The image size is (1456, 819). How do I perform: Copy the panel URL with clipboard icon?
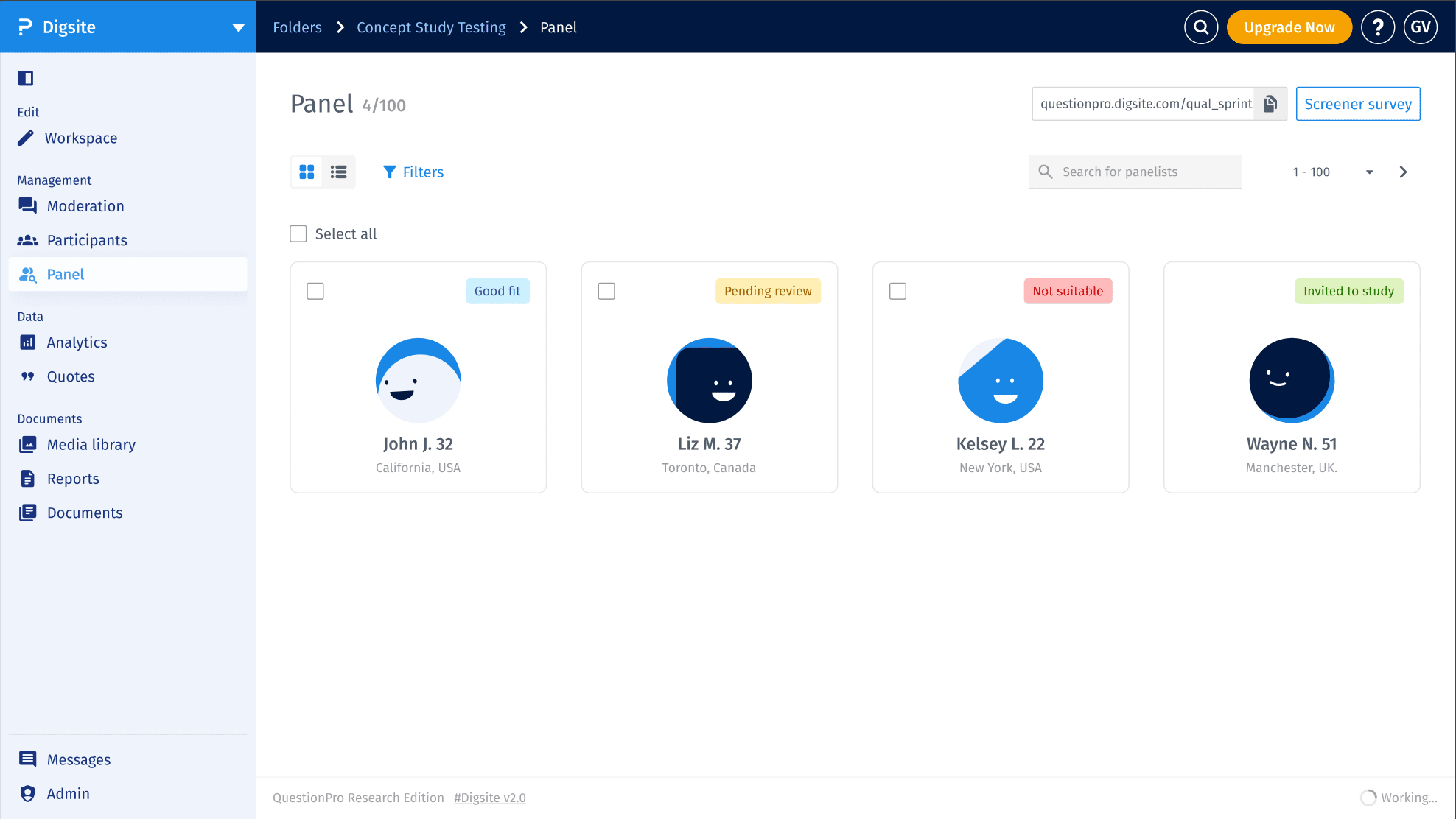1270,104
